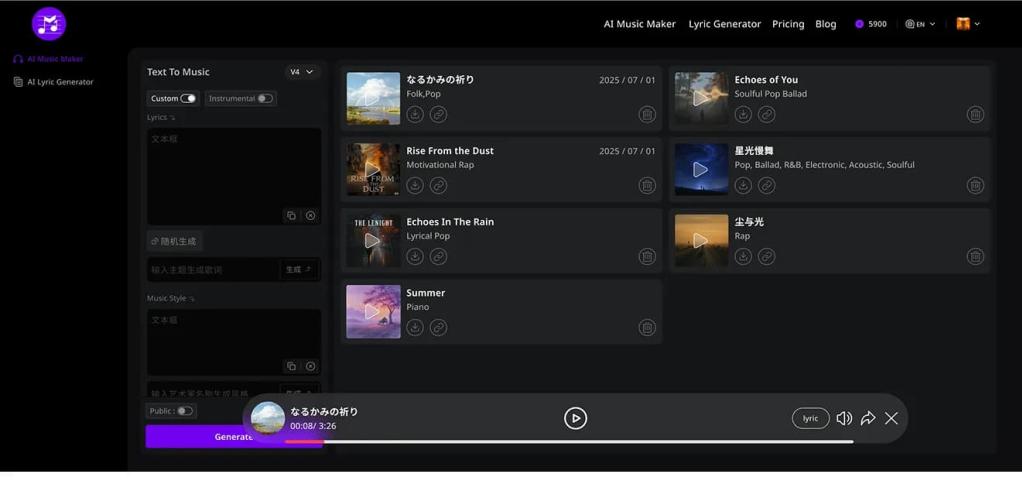This screenshot has height=480, width=1022.
Task: Mute audio with the player speaker icon
Action: (x=844, y=418)
